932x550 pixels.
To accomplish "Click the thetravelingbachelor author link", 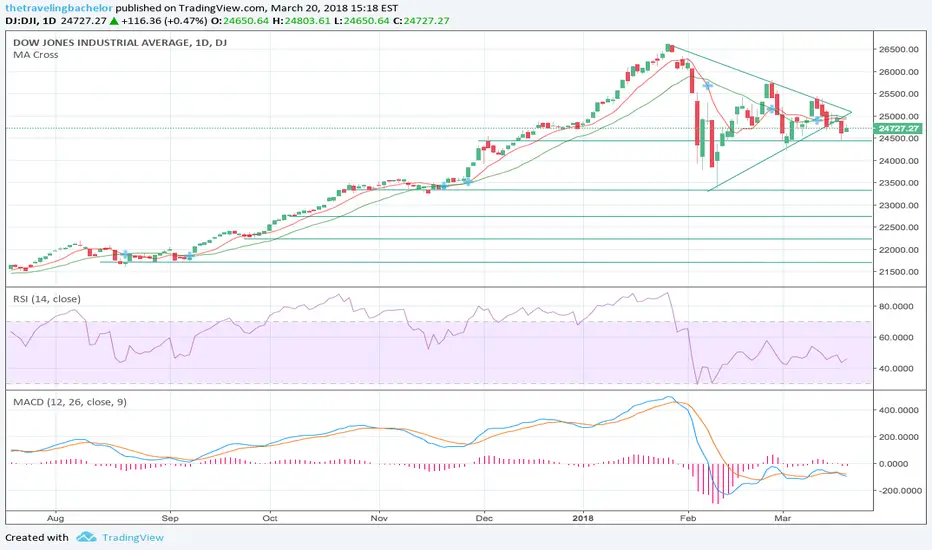I will pyautogui.click(x=59, y=8).
